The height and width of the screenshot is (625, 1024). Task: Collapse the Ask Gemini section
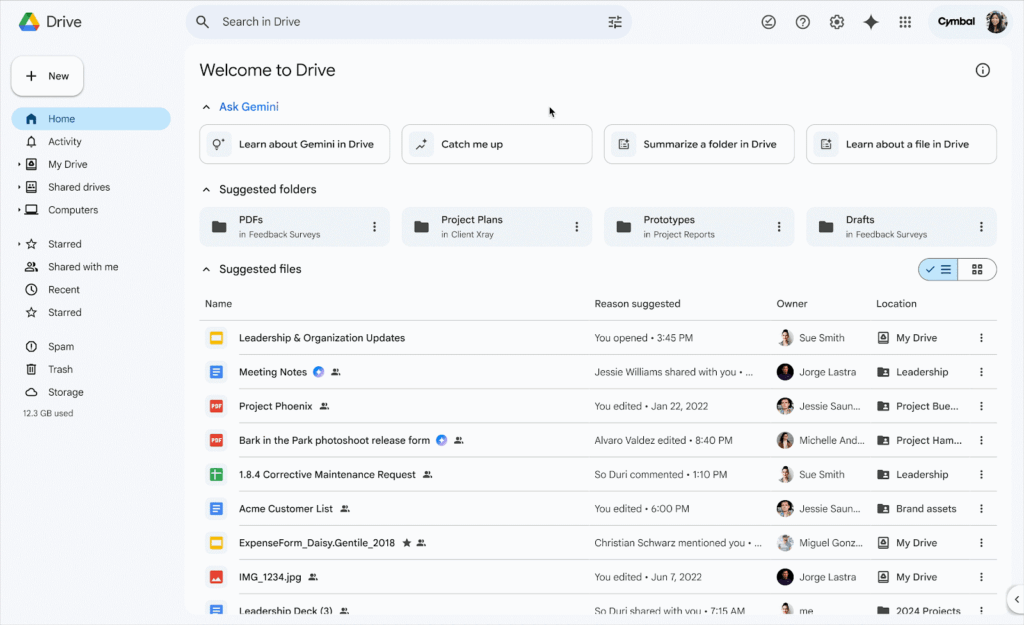[206, 106]
